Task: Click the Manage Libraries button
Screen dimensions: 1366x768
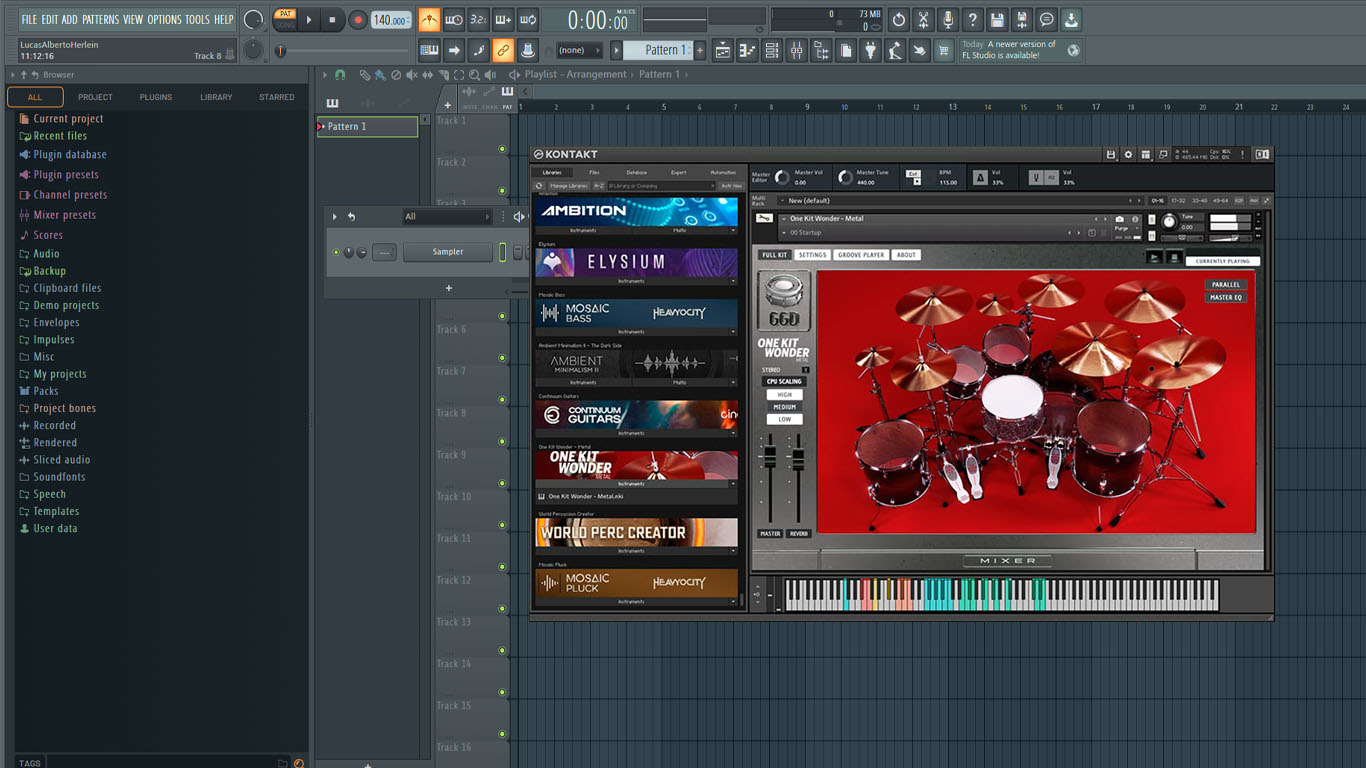Action: (568, 186)
